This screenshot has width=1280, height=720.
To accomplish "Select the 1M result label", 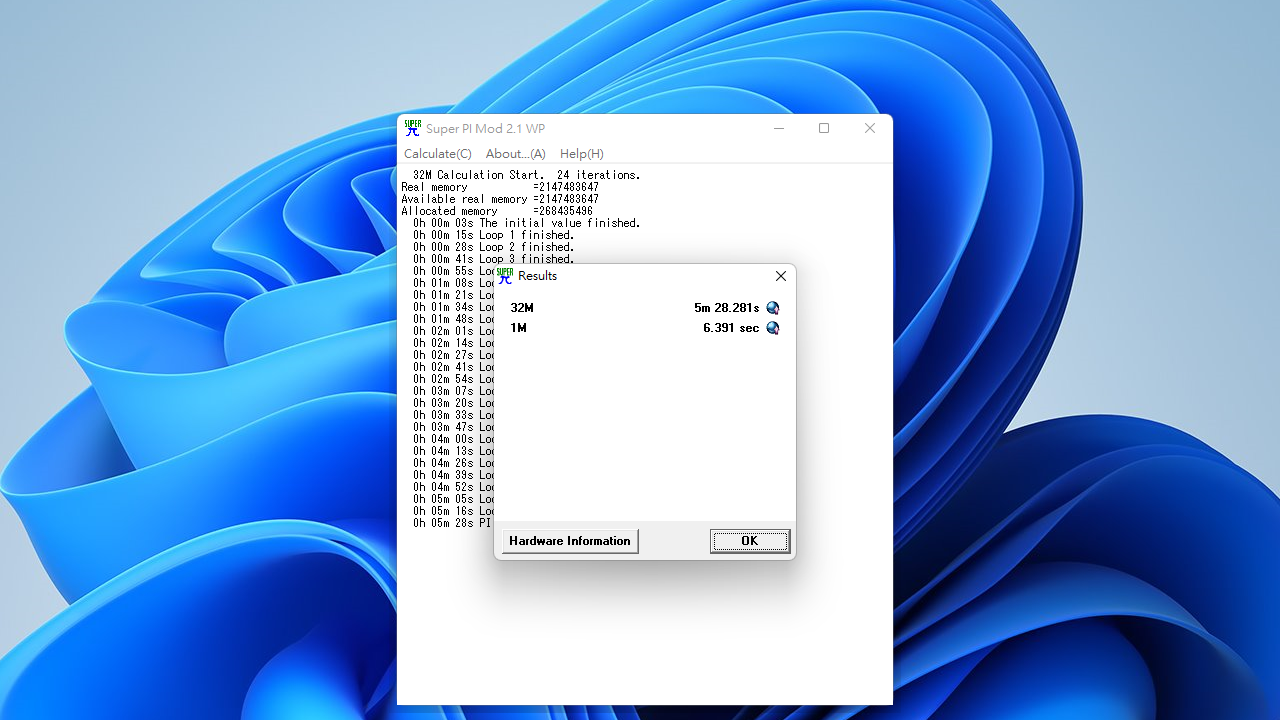I will coord(518,328).
